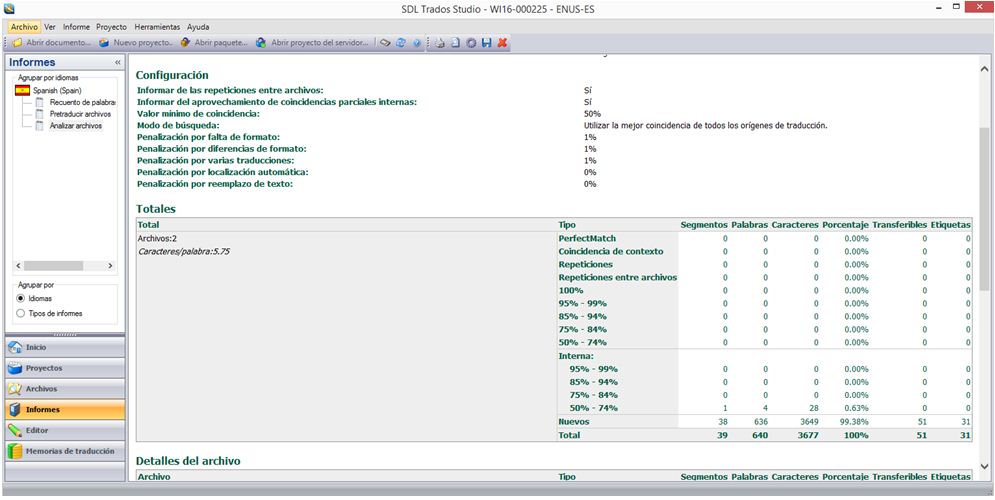Click the refresh globe icon in toolbar
The image size is (995, 500).
click(401, 43)
